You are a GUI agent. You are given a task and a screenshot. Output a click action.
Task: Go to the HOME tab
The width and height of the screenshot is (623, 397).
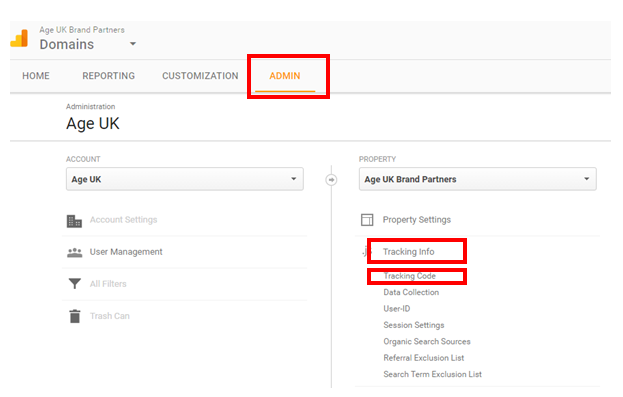(x=36, y=76)
